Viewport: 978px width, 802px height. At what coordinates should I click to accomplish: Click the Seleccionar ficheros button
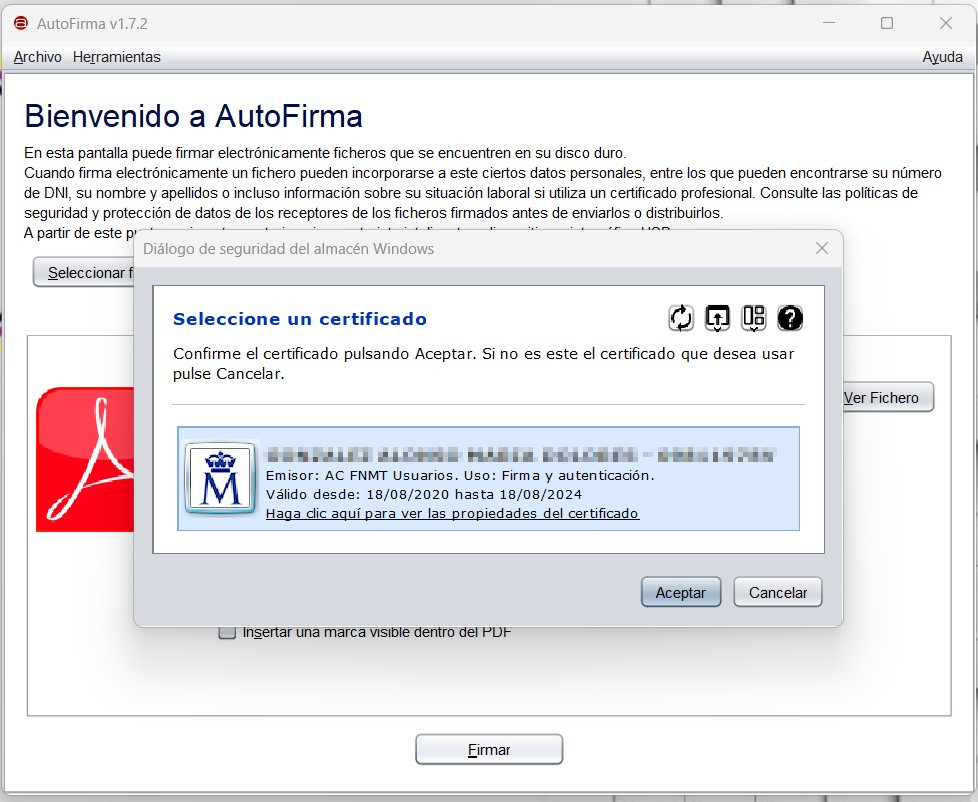pos(84,273)
